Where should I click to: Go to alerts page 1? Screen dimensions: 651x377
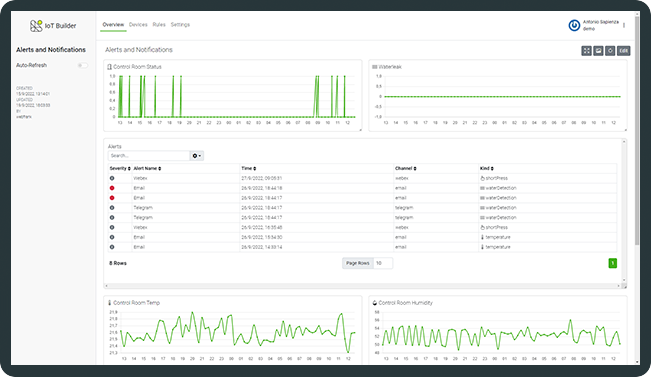coord(612,263)
